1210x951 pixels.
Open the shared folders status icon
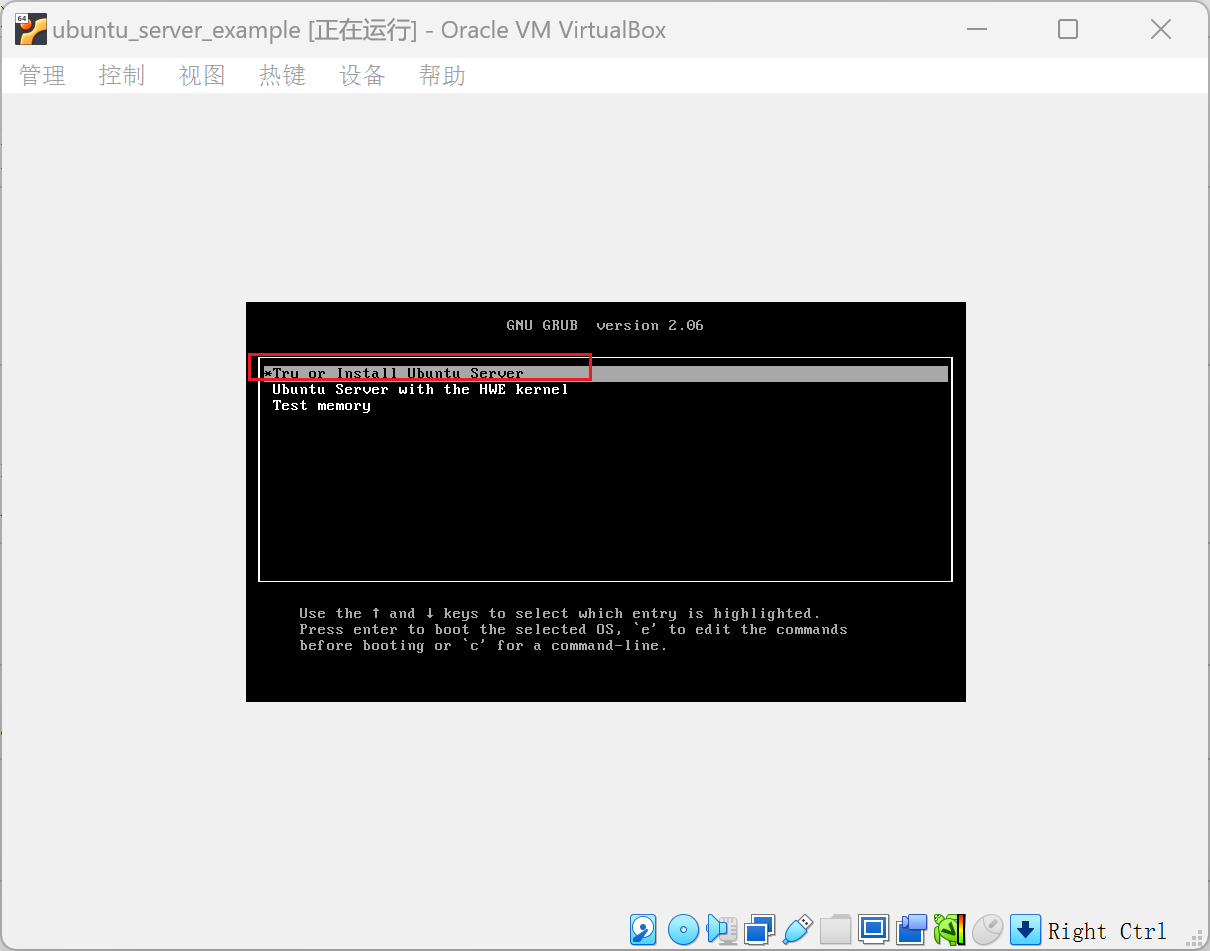tap(835, 930)
